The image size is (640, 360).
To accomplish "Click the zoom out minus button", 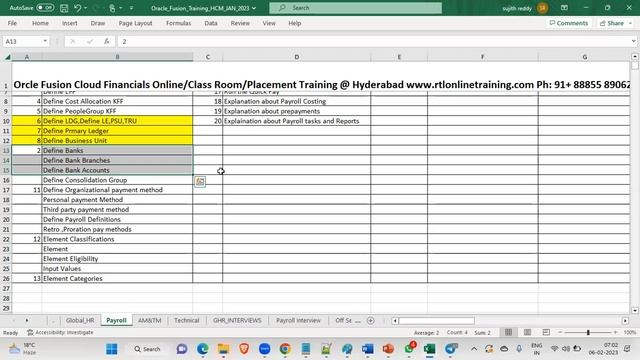I will click(x=560, y=333).
